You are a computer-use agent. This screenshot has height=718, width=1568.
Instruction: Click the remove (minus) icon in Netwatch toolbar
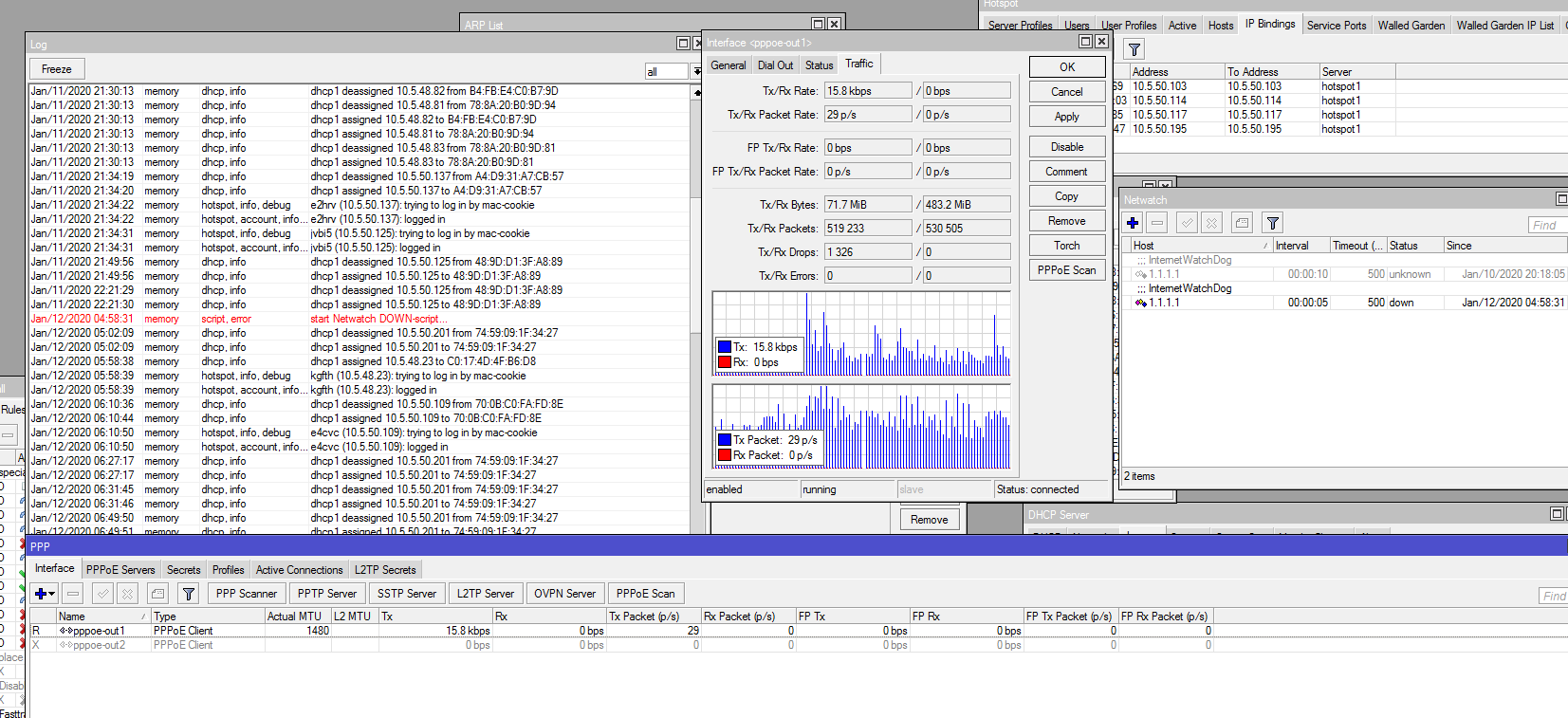click(x=1157, y=223)
